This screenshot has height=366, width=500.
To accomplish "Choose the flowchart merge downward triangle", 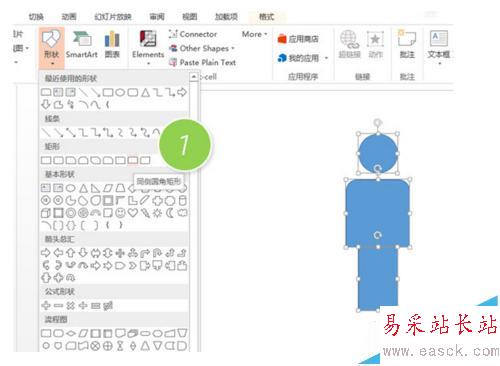I will [x=157, y=346].
